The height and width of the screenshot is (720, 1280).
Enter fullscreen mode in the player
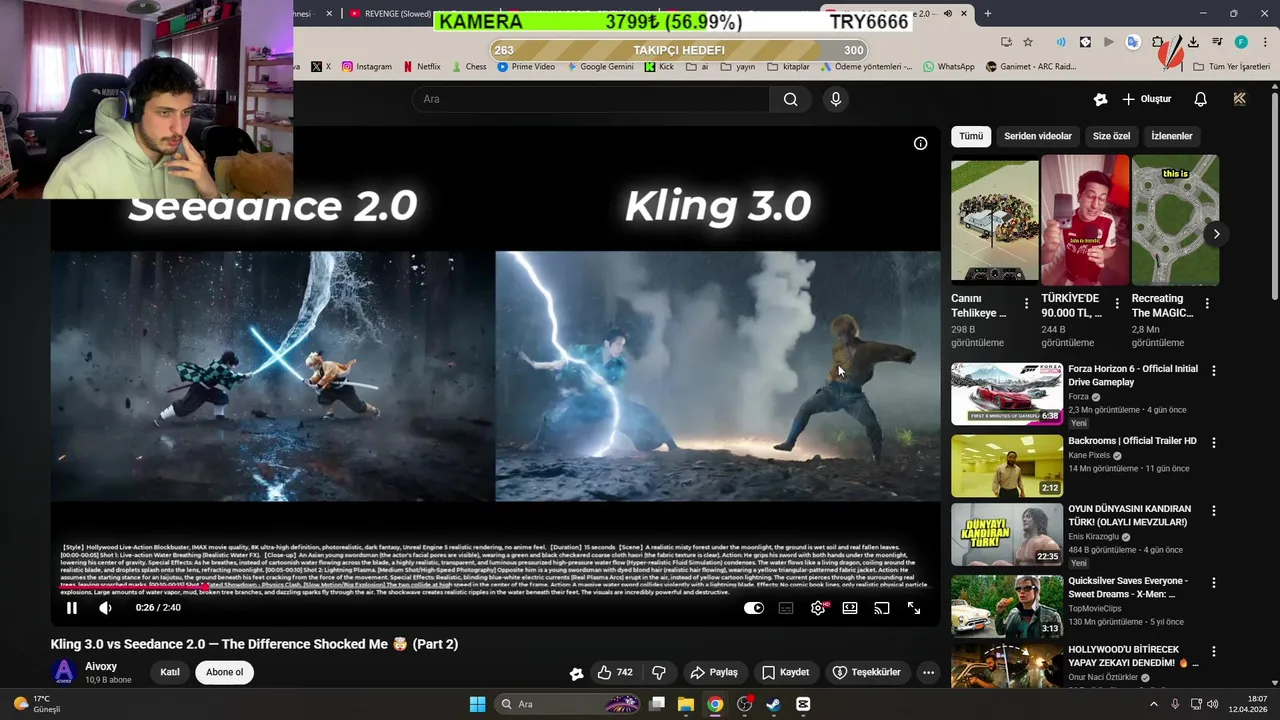(914, 608)
